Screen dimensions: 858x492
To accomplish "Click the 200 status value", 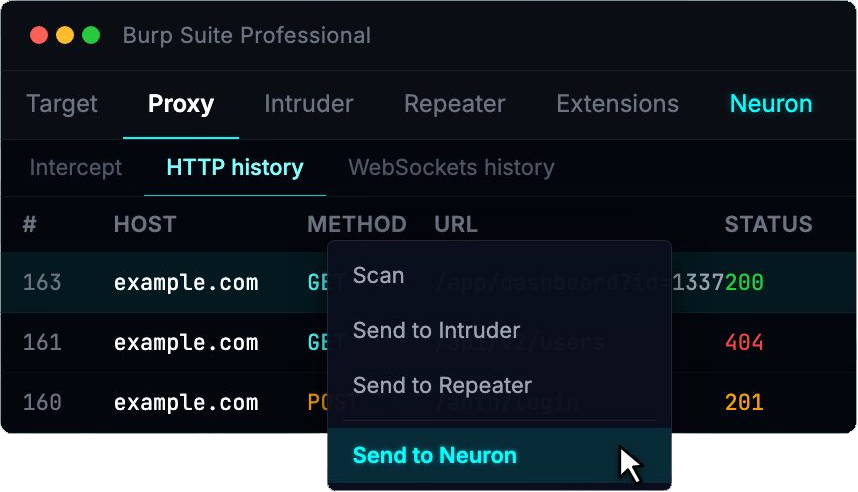I will 744,282.
